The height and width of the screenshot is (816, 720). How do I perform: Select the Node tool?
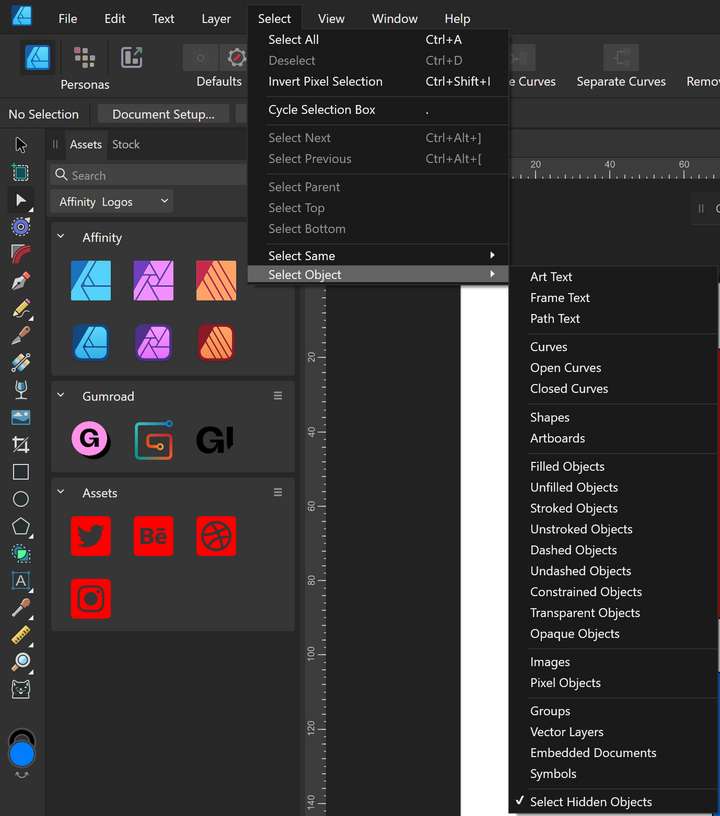pos(21,200)
